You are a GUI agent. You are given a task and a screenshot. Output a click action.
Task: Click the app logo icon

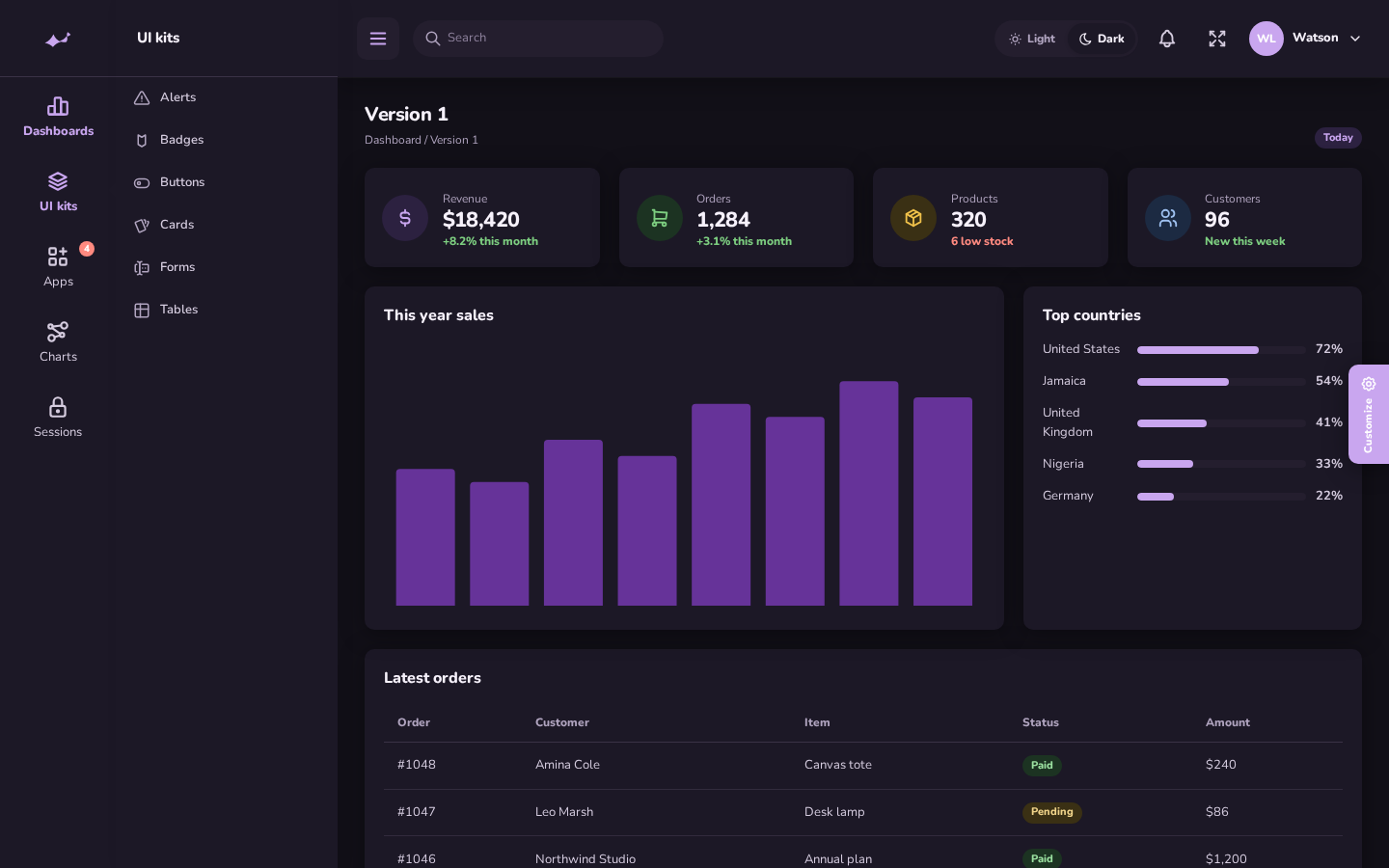coord(58,39)
